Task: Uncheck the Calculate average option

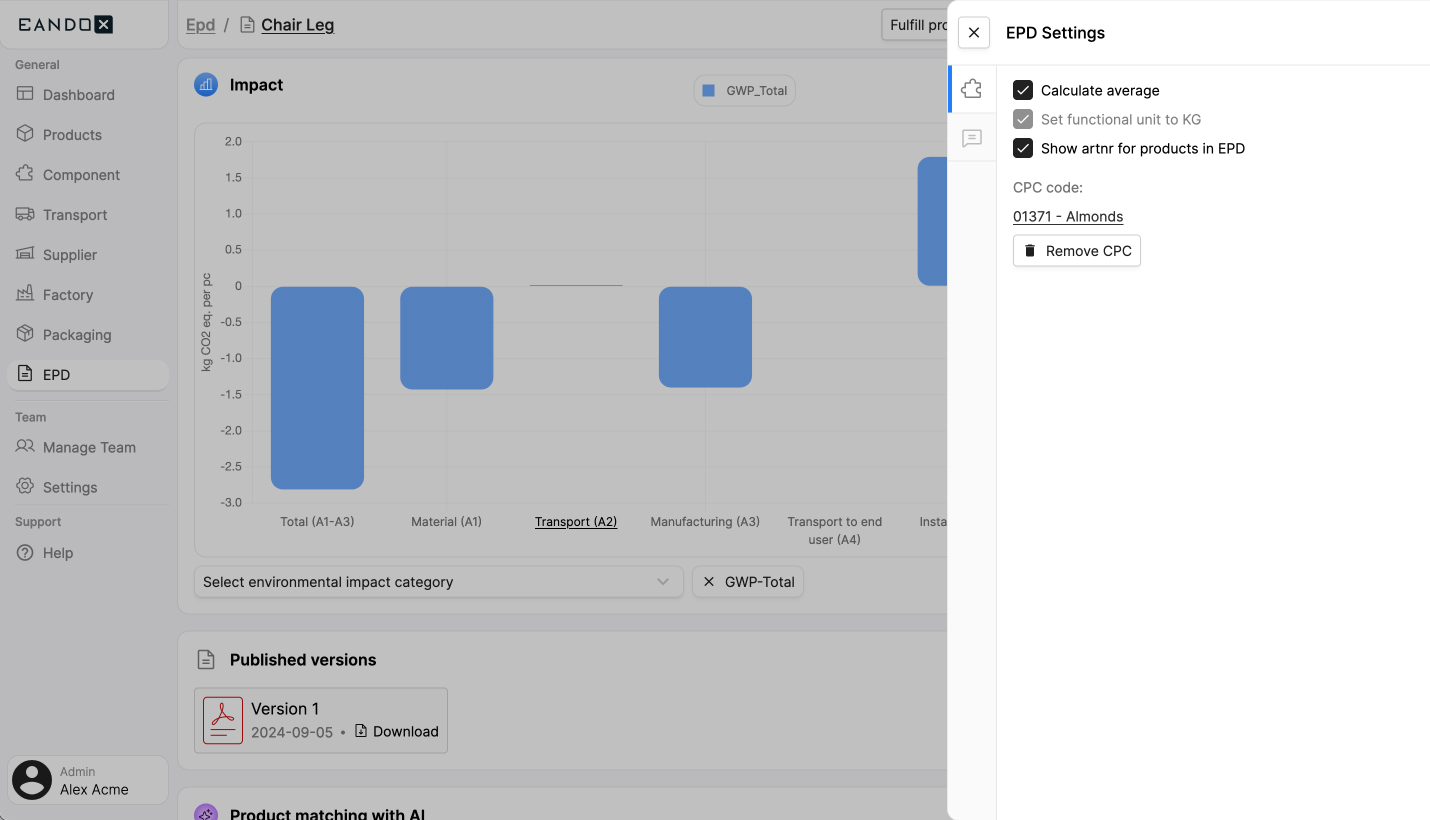Action: point(1022,89)
